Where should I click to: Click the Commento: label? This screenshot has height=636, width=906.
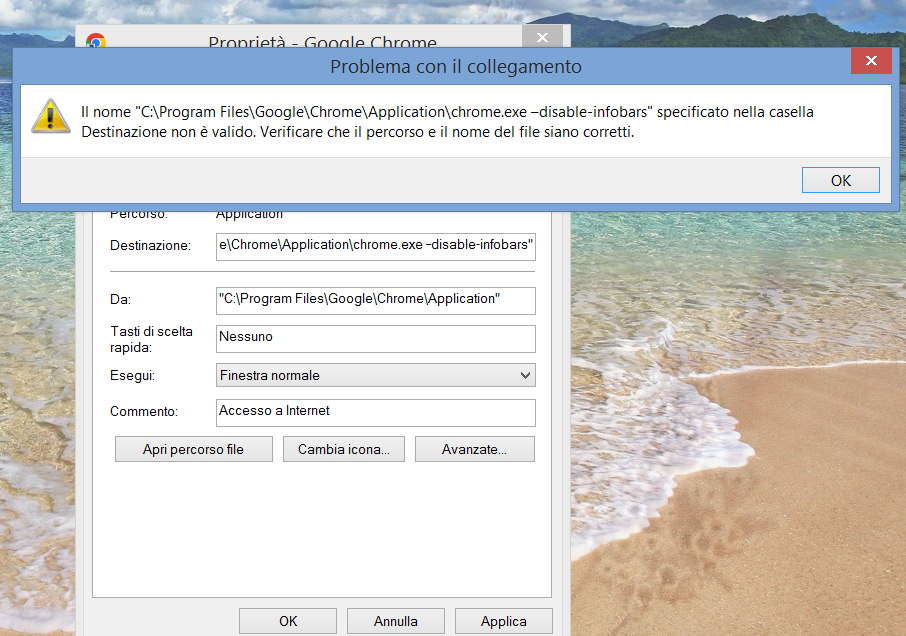[x=144, y=411]
